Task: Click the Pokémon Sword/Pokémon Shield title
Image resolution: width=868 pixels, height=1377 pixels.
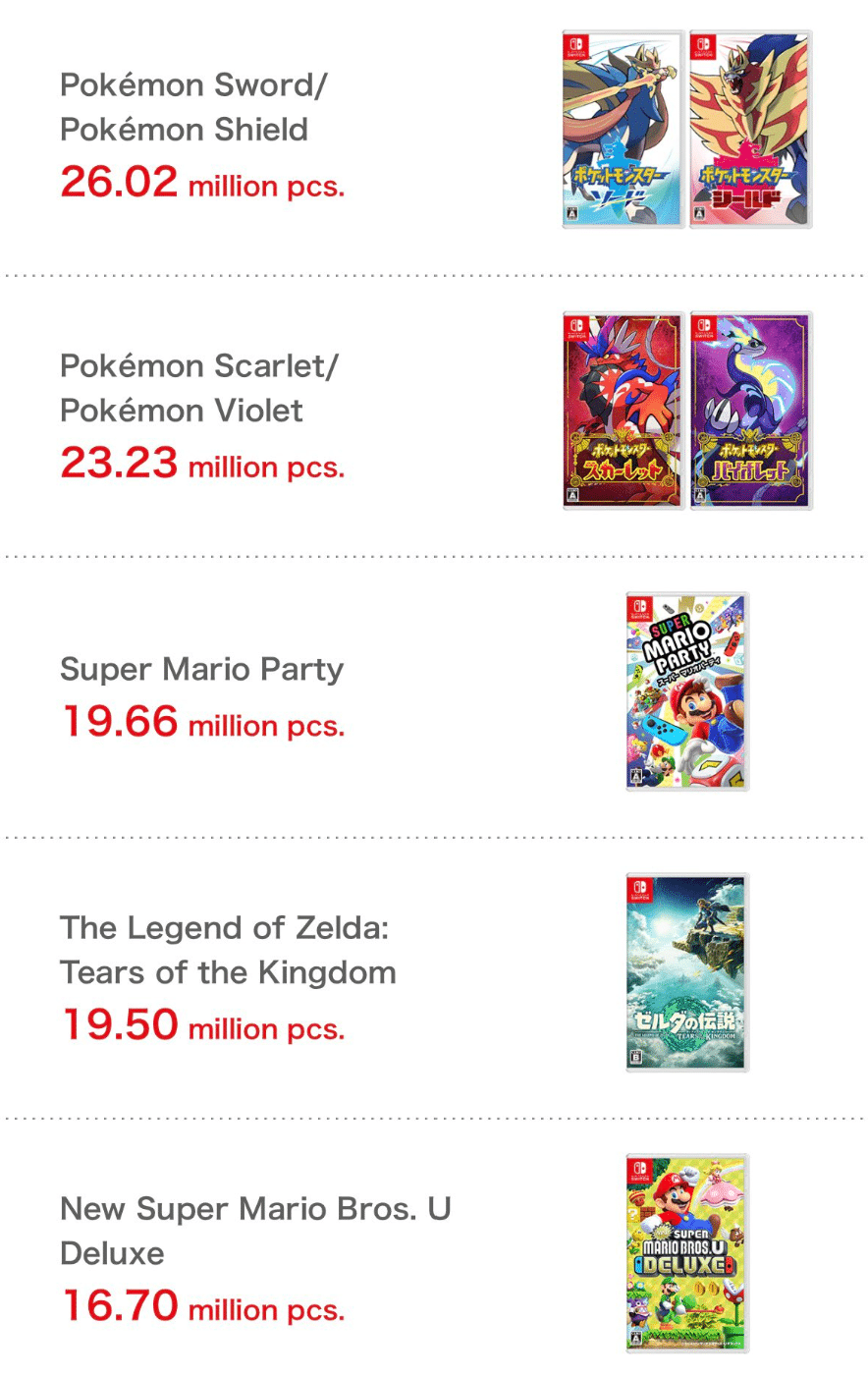Action: pos(192,107)
